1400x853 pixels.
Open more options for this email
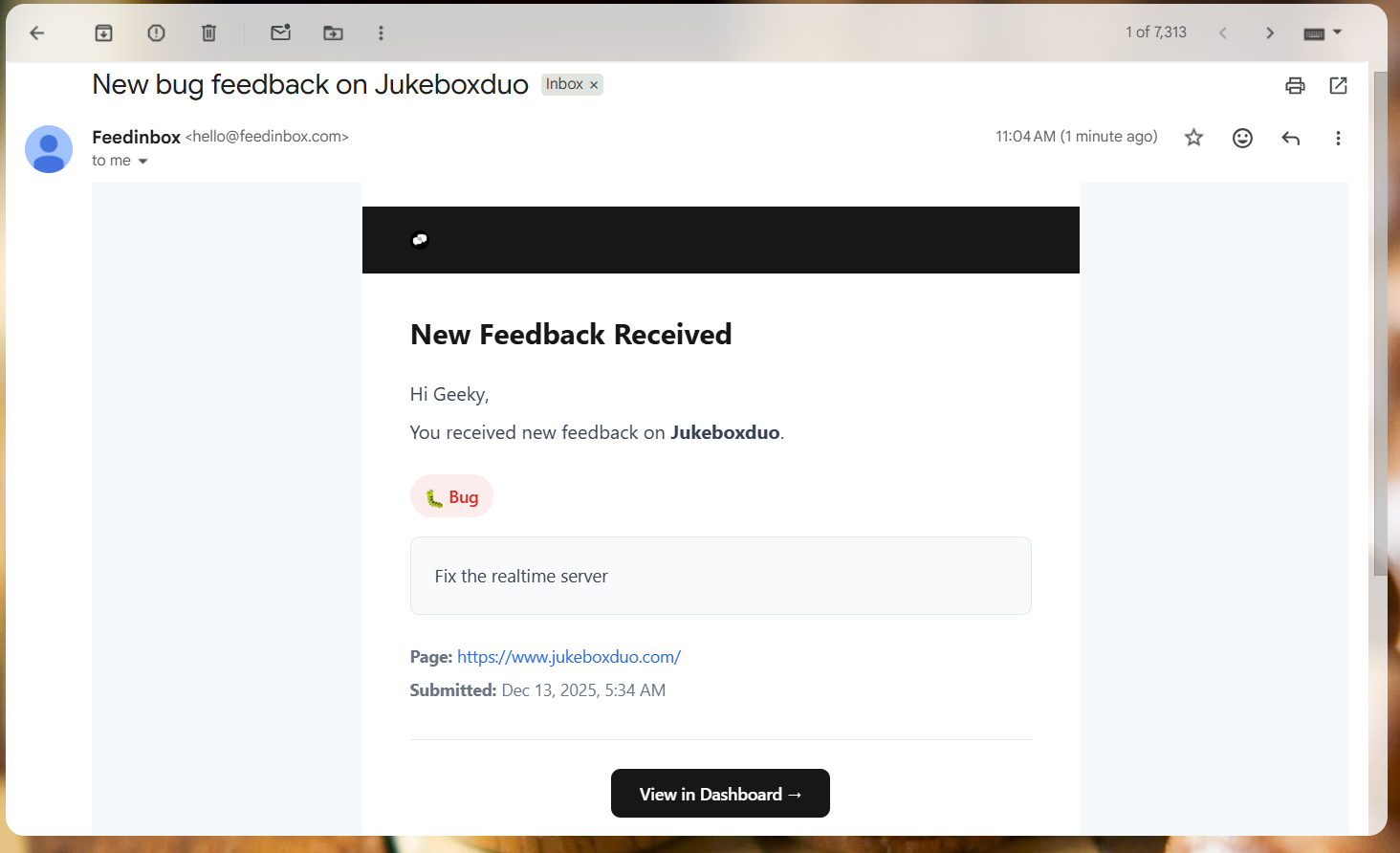1338,138
